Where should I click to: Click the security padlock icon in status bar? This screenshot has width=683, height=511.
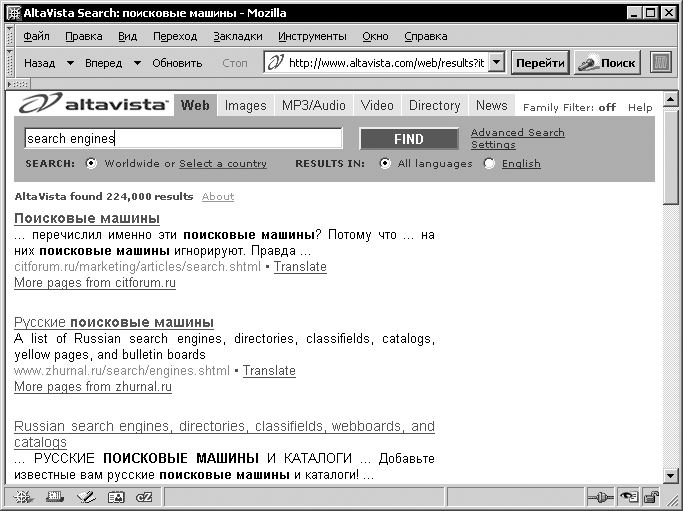[650, 497]
